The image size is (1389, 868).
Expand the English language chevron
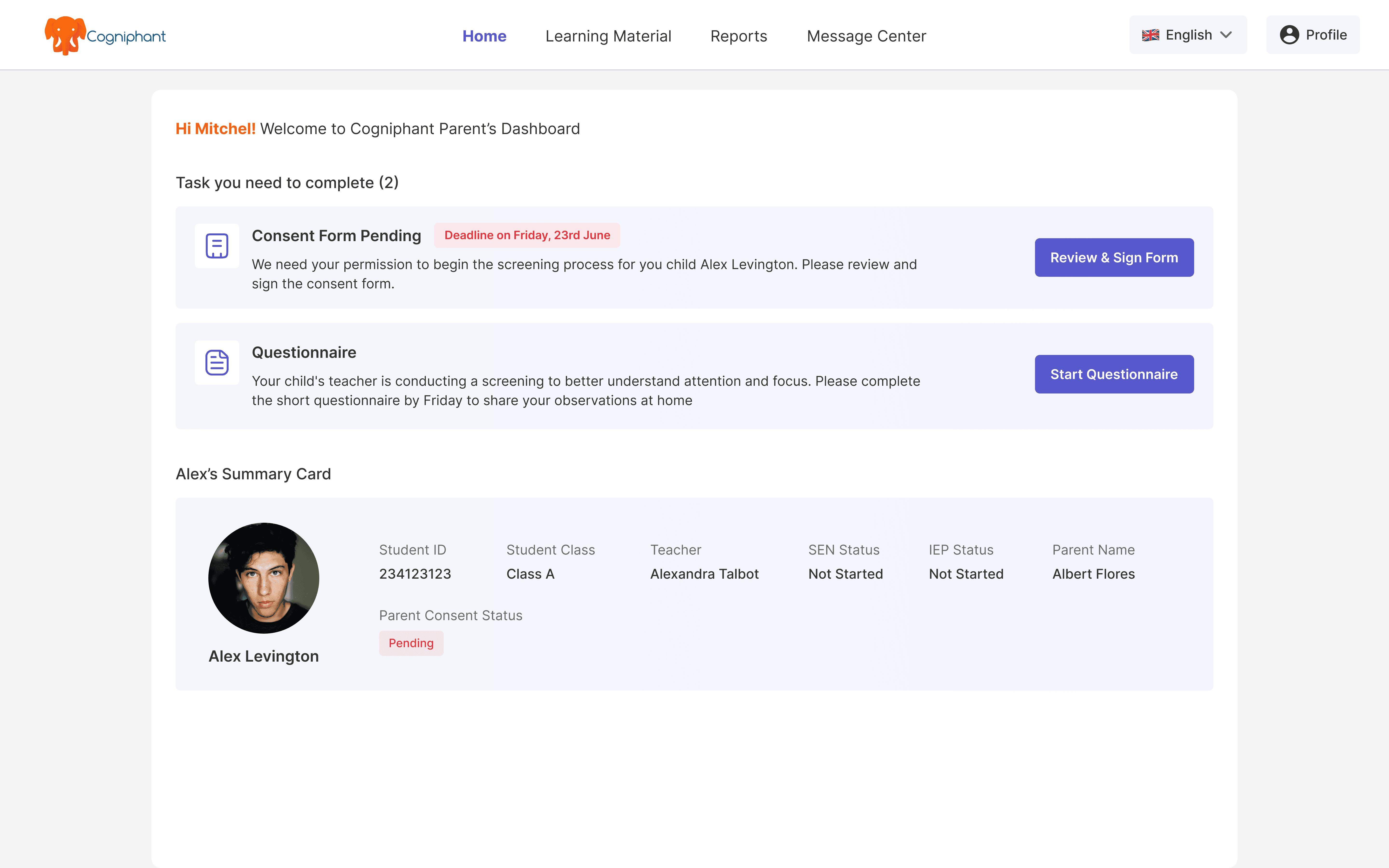tap(1226, 35)
